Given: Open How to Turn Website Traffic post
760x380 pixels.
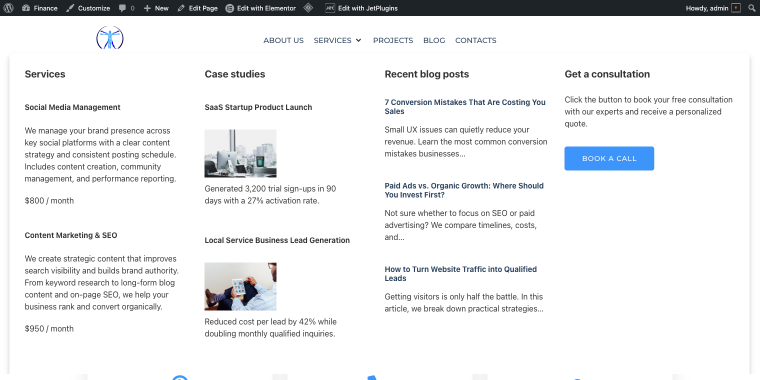Looking at the screenshot, I should (460, 273).
